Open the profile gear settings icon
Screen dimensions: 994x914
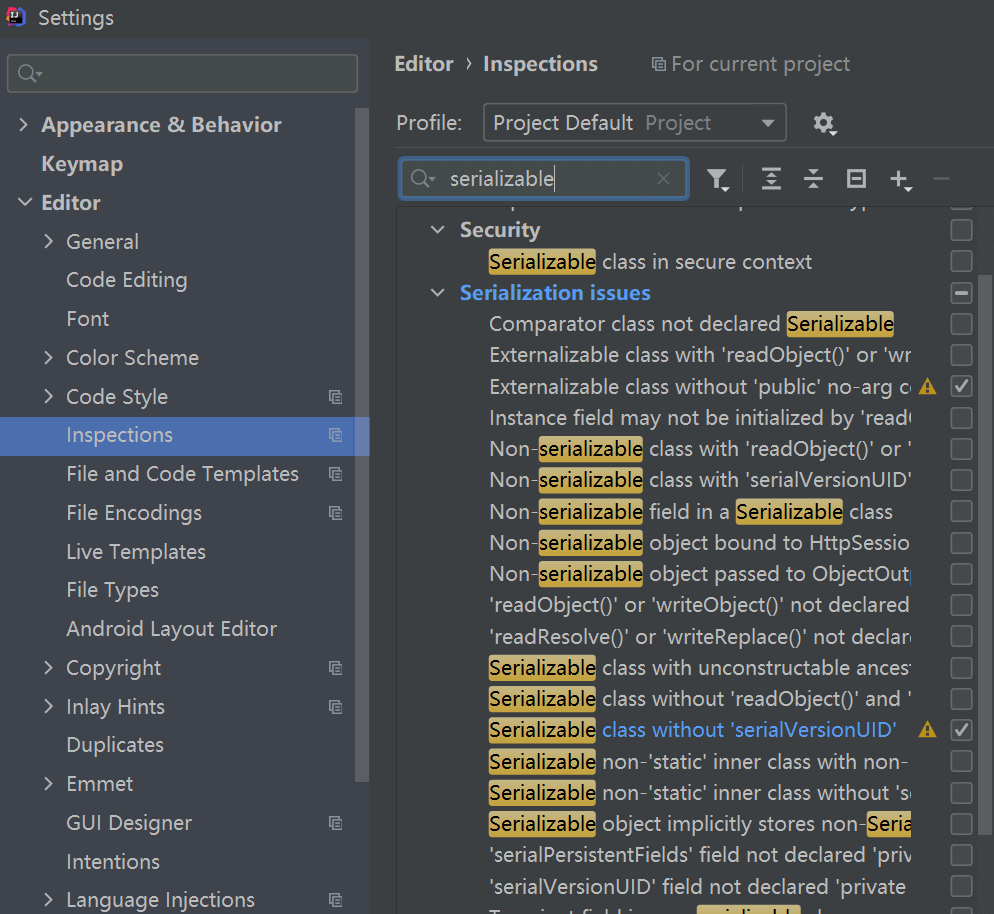point(823,123)
